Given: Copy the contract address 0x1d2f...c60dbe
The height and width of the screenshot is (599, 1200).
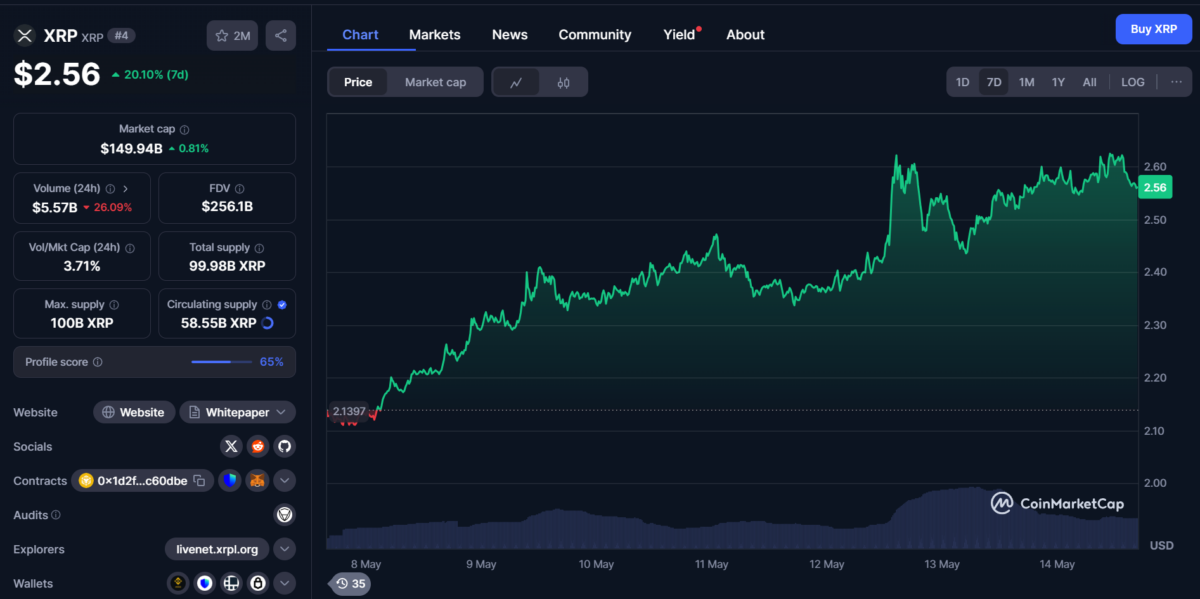Looking at the screenshot, I should pyautogui.click(x=200, y=481).
